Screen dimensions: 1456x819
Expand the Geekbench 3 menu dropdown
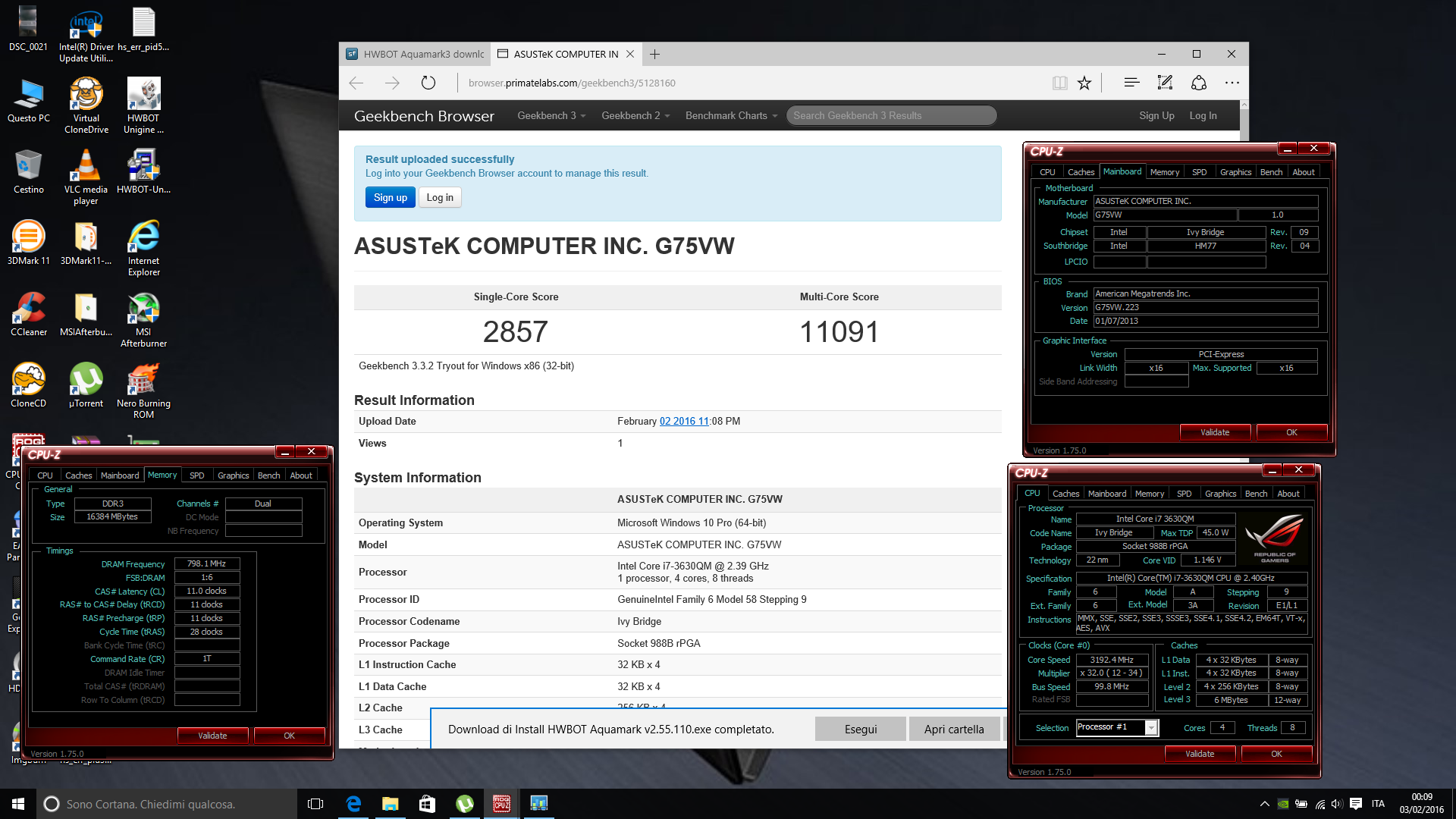tap(551, 115)
